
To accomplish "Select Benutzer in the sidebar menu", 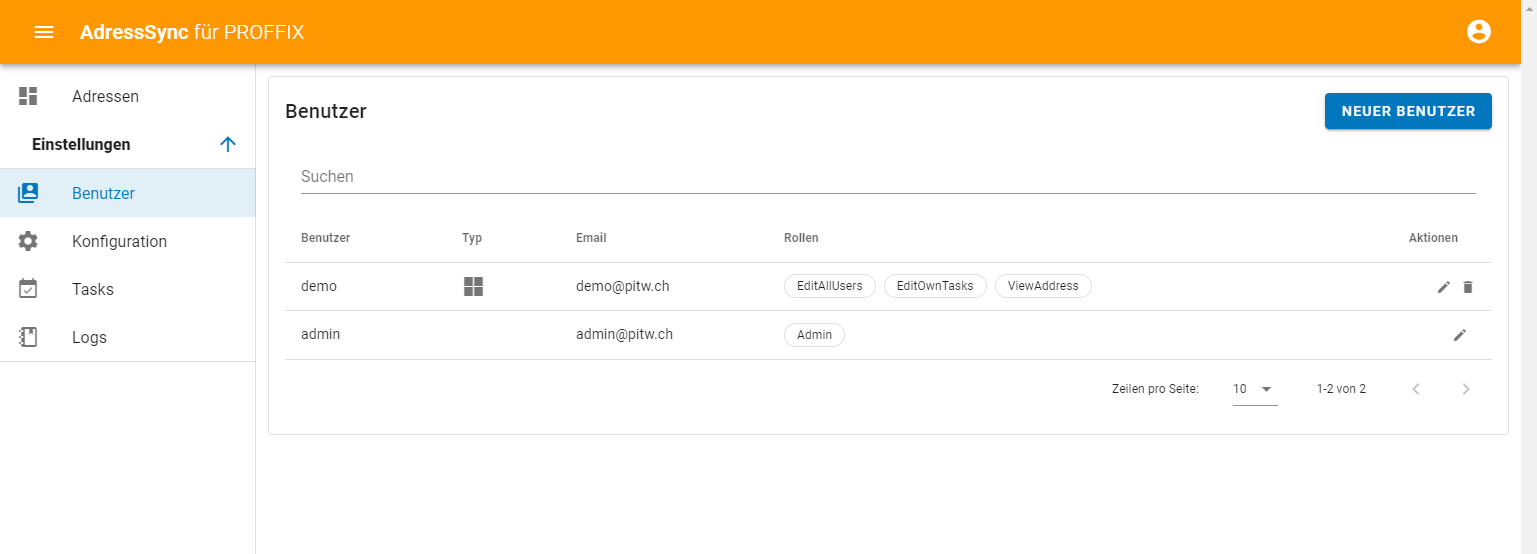I will [x=103, y=193].
